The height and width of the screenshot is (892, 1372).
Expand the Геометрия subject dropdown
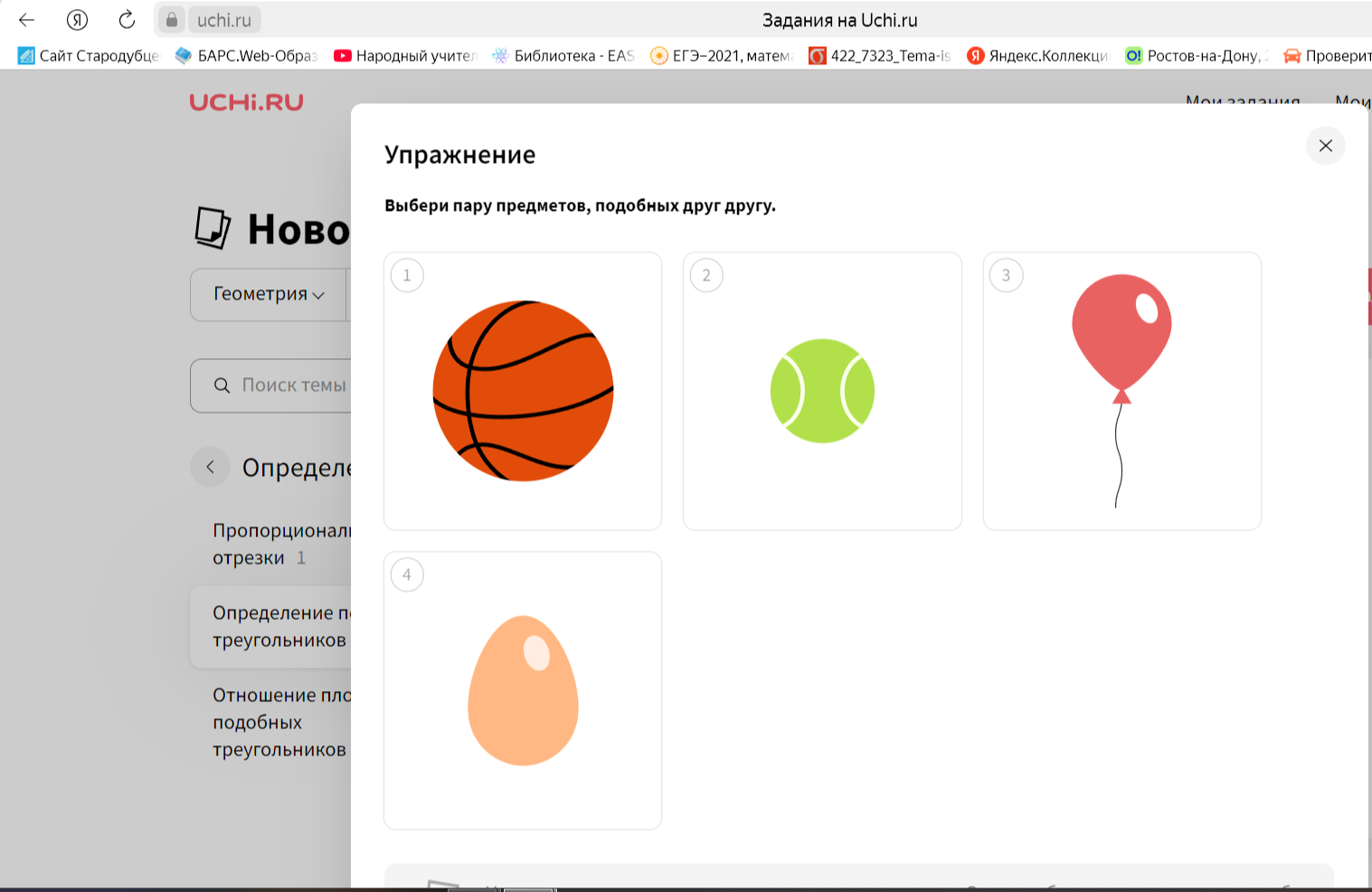269,294
